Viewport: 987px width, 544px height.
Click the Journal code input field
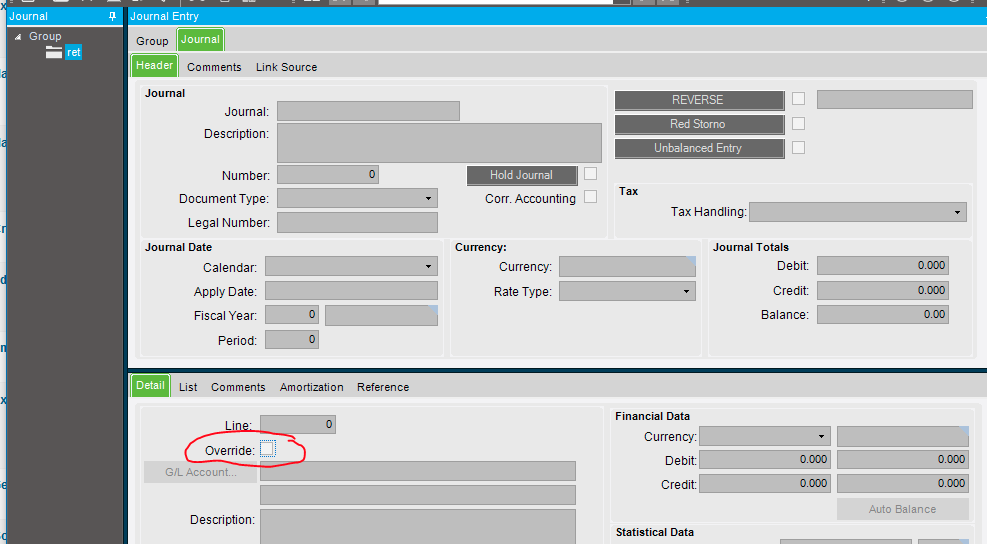point(368,111)
